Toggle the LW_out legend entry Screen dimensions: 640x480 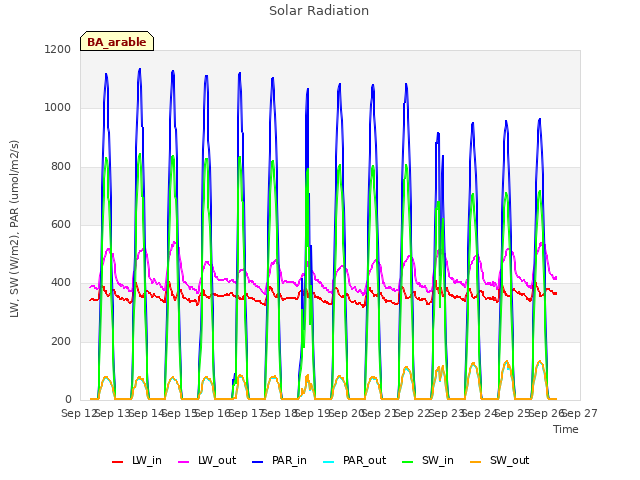click(x=207, y=460)
